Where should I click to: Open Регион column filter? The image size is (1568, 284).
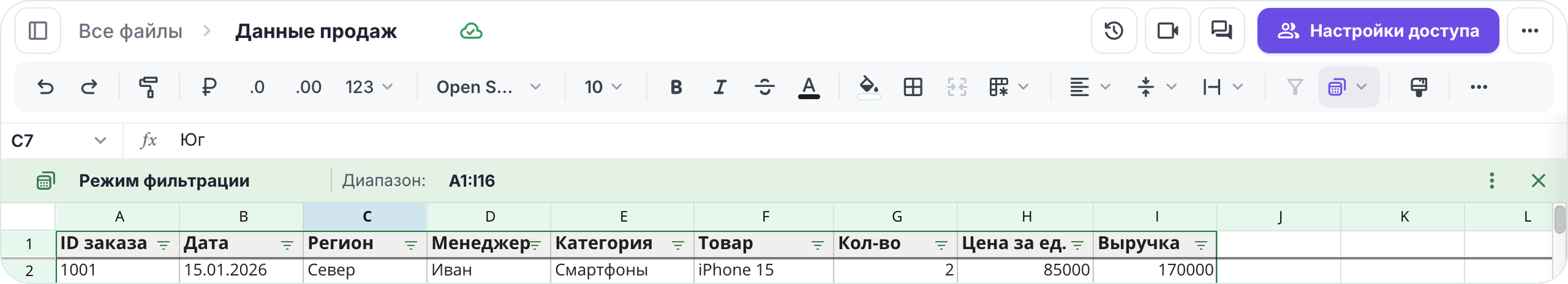pos(411,245)
